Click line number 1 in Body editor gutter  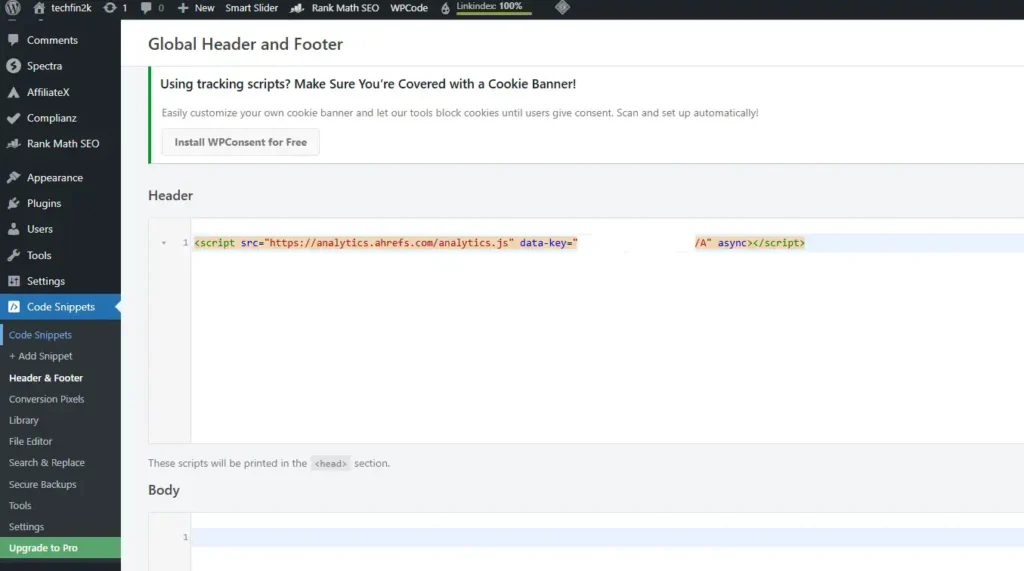185,537
